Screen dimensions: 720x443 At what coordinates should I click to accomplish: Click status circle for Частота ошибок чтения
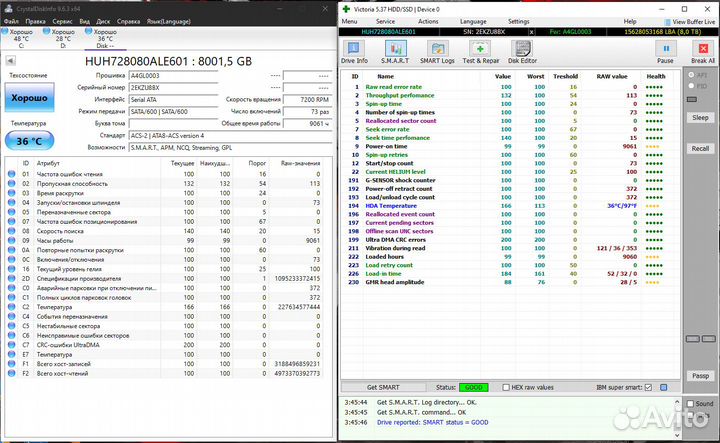[x=11, y=174]
